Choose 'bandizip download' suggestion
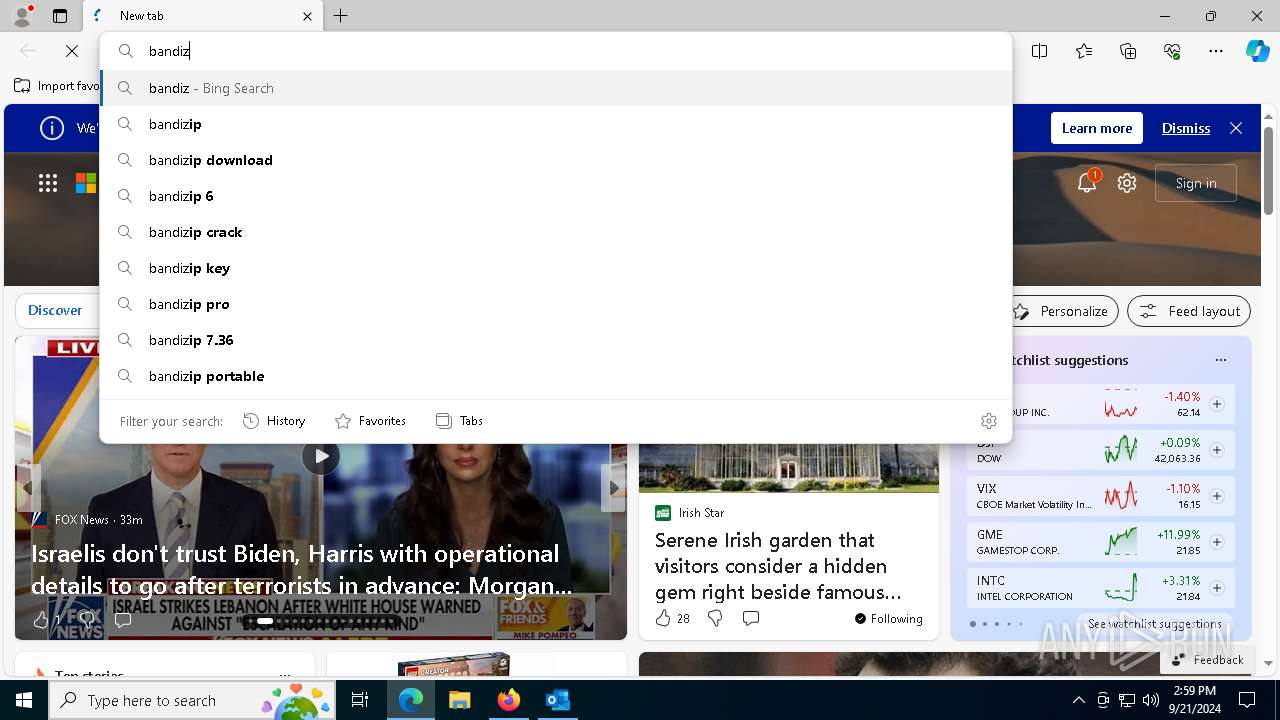This screenshot has height=720, width=1280. click(556, 160)
